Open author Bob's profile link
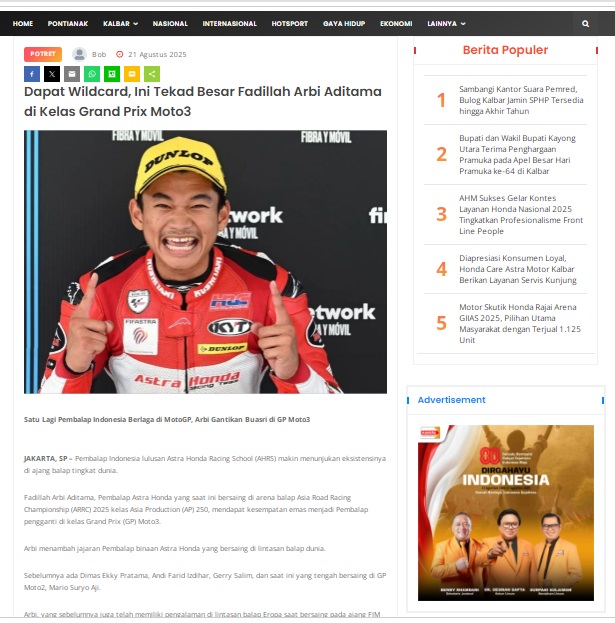The image size is (615, 623). pos(99,54)
